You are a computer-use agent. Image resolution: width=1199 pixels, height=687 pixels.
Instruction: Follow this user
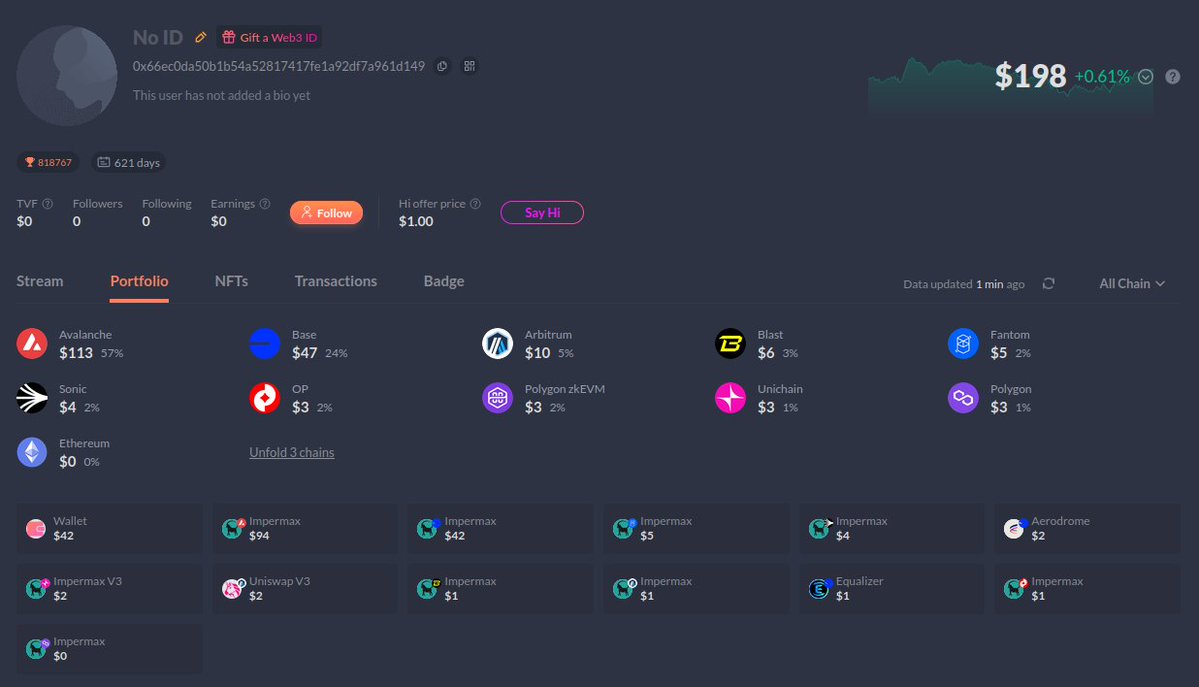pyautogui.click(x=327, y=213)
